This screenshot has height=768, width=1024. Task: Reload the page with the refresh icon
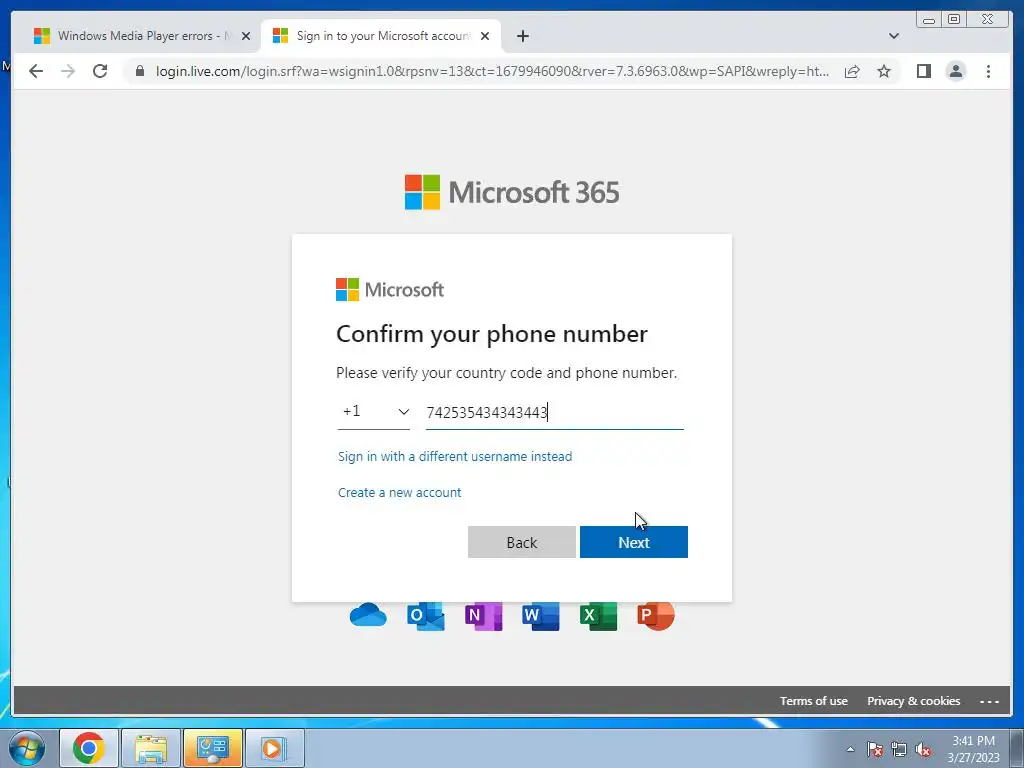coord(100,71)
